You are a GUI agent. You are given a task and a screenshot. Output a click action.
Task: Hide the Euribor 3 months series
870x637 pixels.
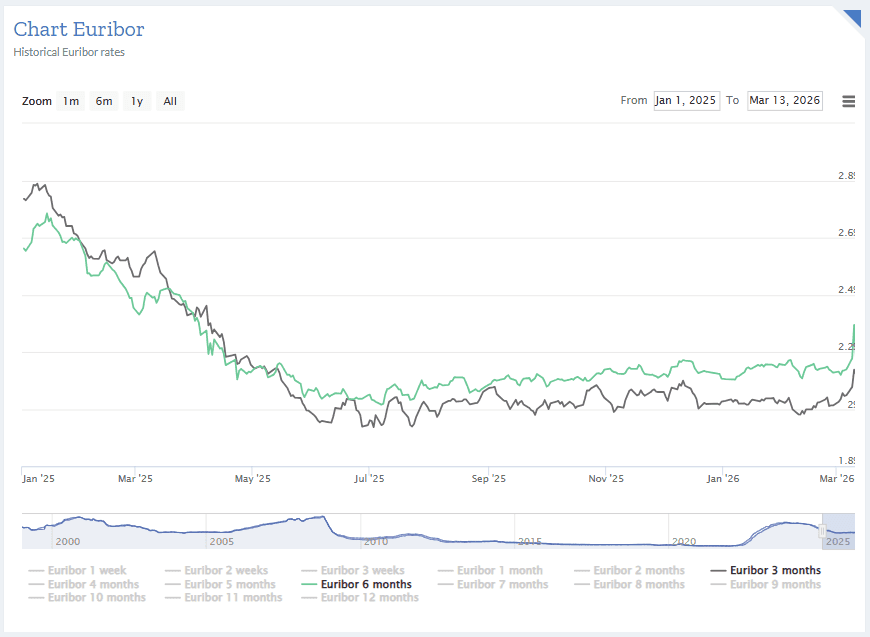coord(775,571)
